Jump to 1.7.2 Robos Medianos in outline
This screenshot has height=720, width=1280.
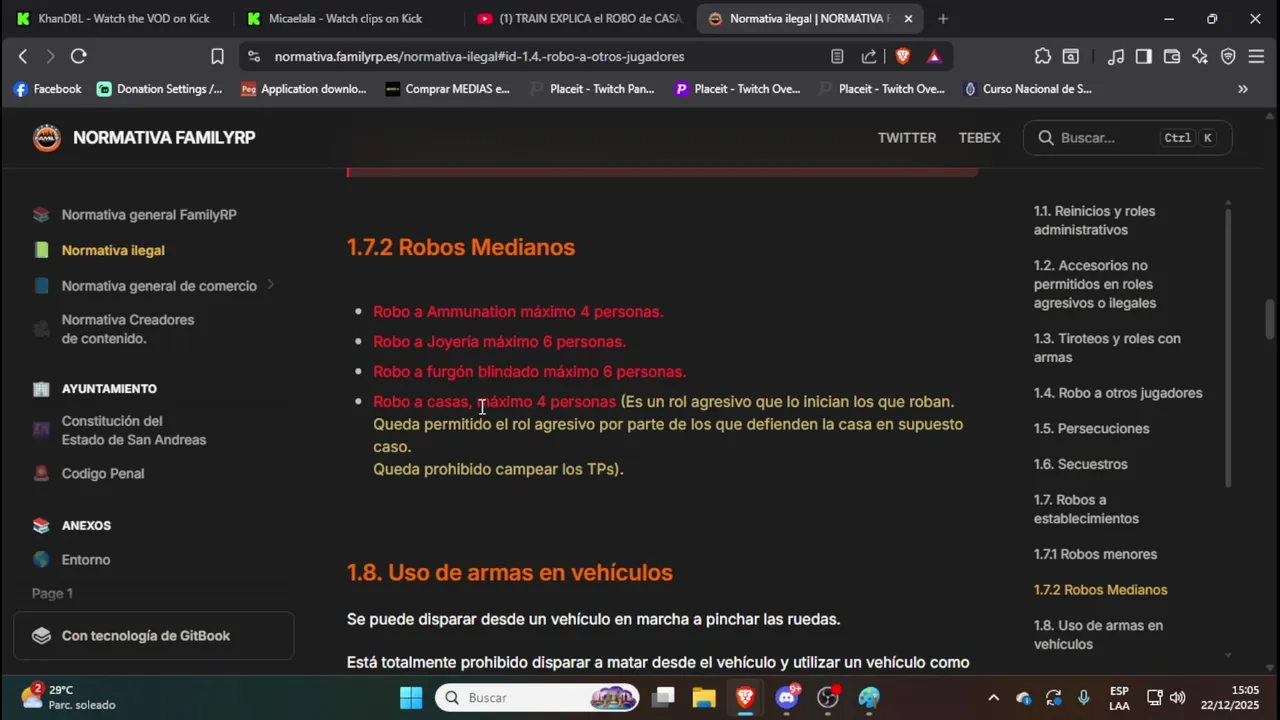coord(1100,590)
